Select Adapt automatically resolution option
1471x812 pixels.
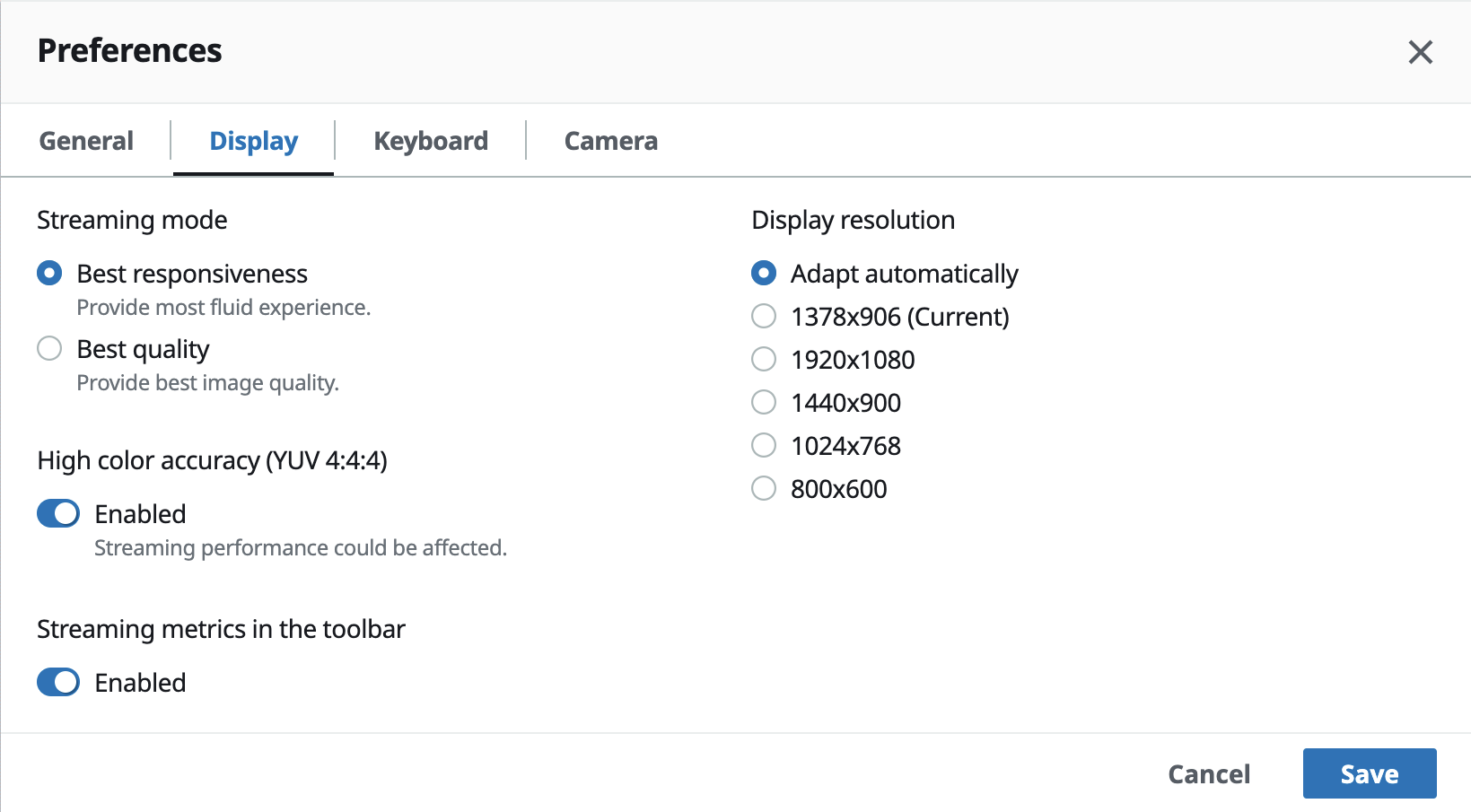pyautogui.click(x=763, y=273)
